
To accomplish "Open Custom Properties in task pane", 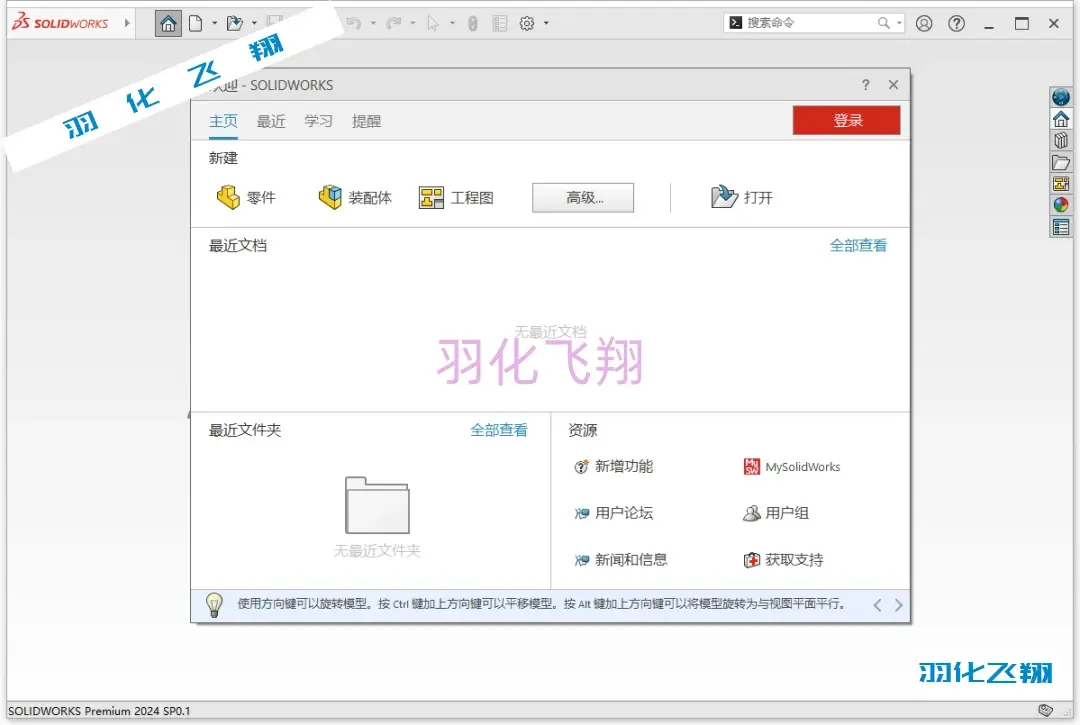I will pyautogui.click(x=1061, y=227).
